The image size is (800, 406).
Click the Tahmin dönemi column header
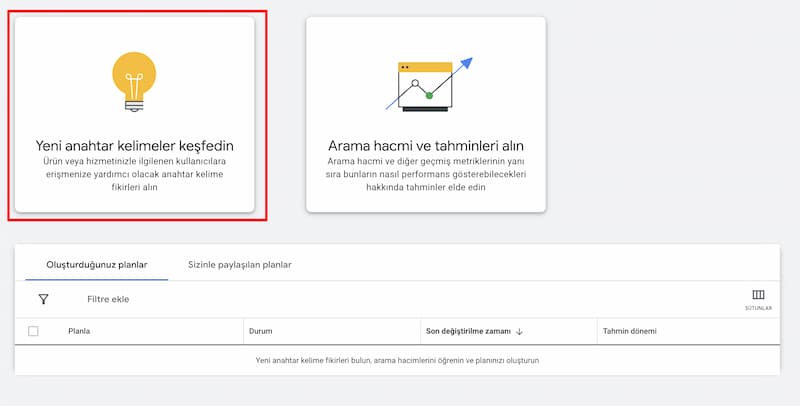pyautogui.click(x=629, y=331)
